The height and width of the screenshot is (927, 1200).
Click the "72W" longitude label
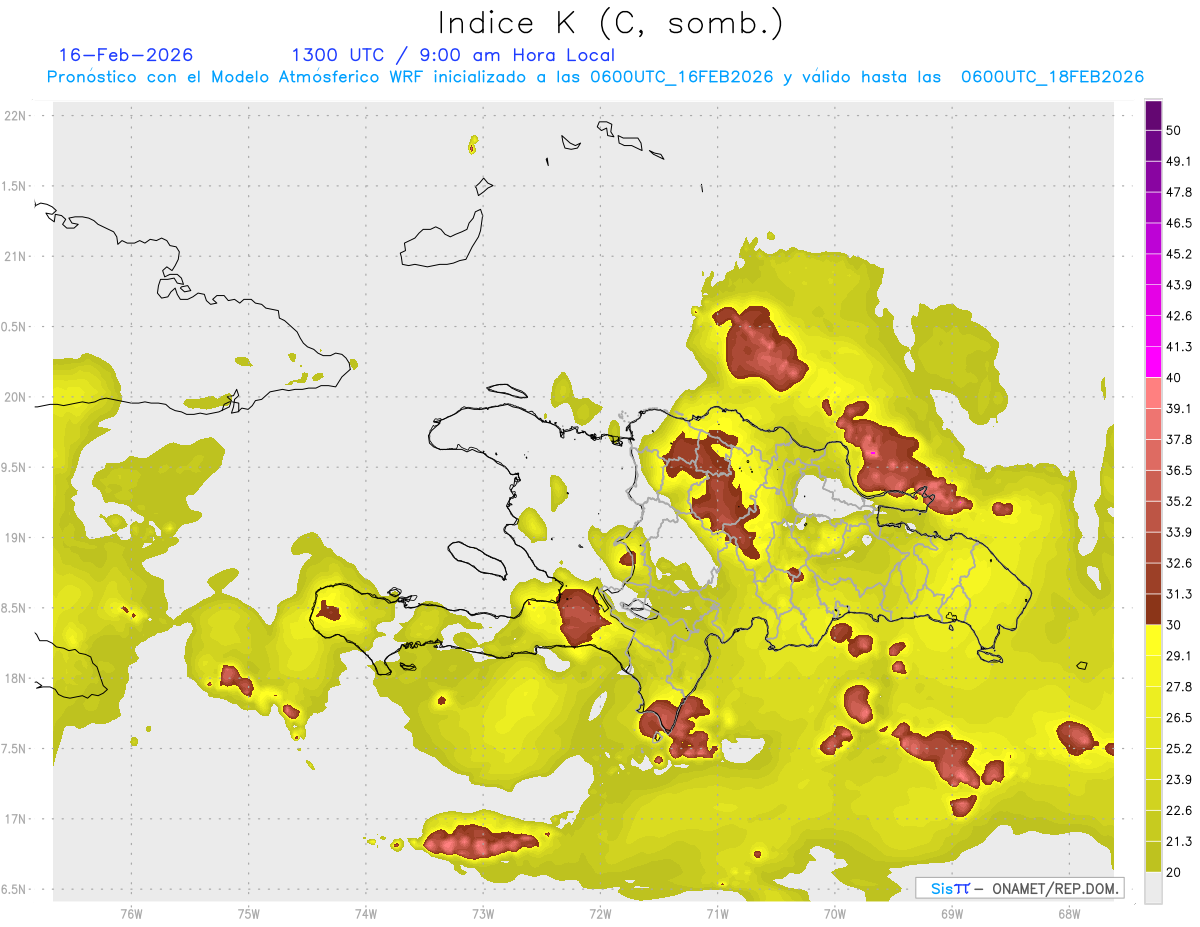600,913
